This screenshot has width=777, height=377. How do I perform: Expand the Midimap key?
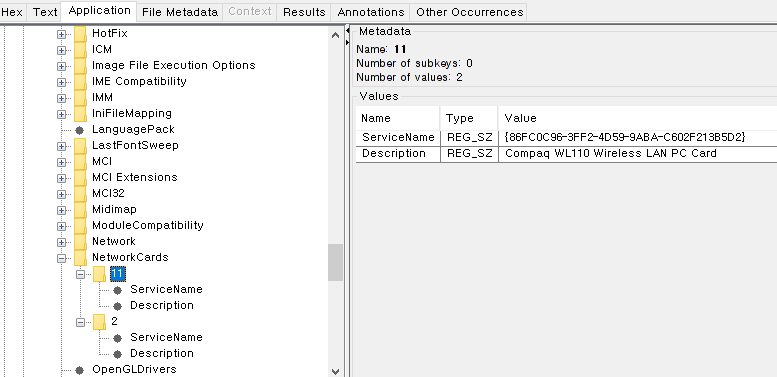61,210
